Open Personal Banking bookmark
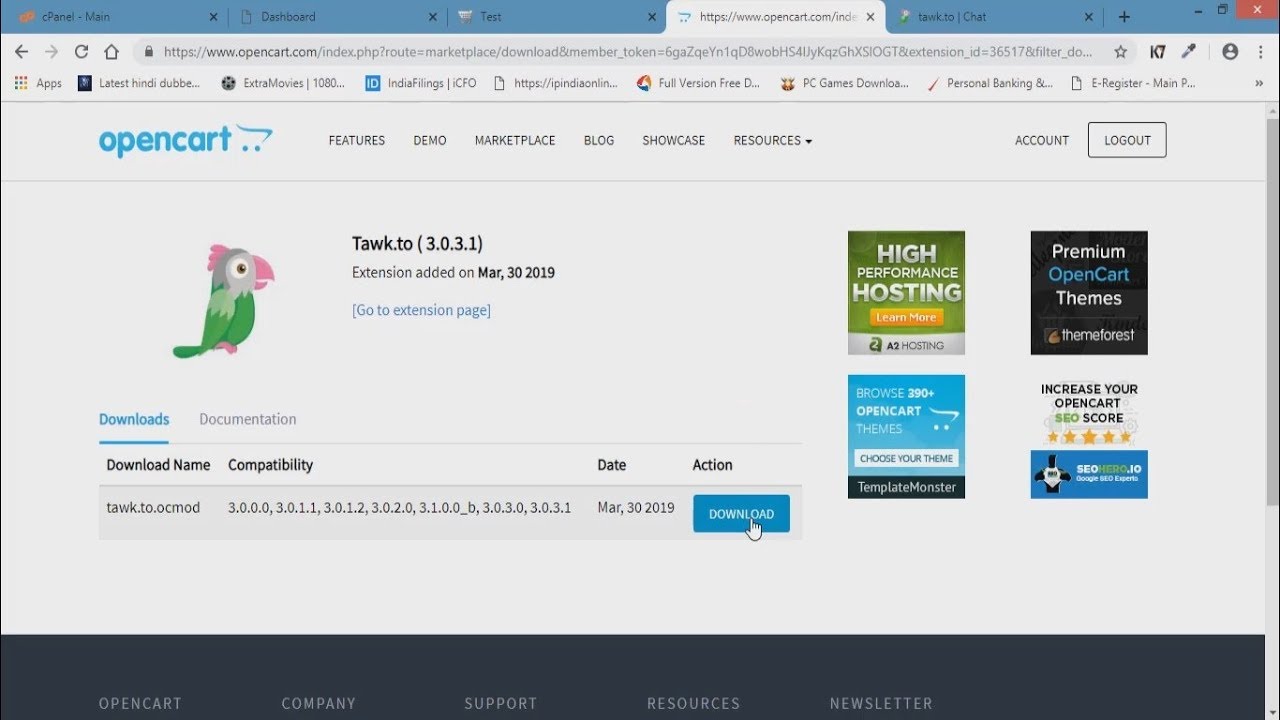The height and width of the screenshot is (720, 1280). pos(990,83)
